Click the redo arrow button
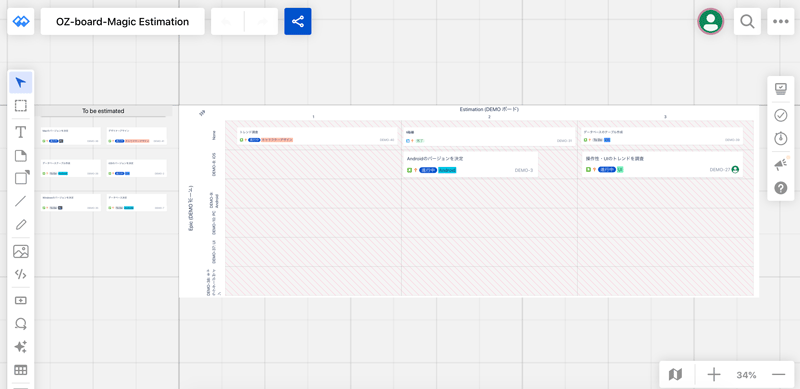800x389 pixels. (x=261, y=21)
